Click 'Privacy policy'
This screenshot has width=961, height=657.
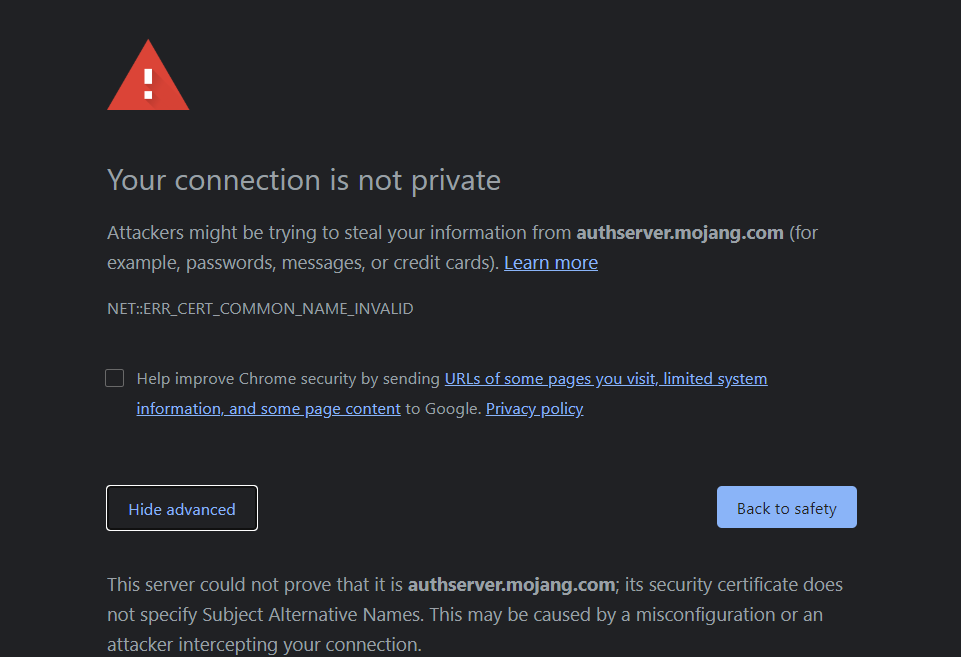pyautogui.click(x=534, y=408)
